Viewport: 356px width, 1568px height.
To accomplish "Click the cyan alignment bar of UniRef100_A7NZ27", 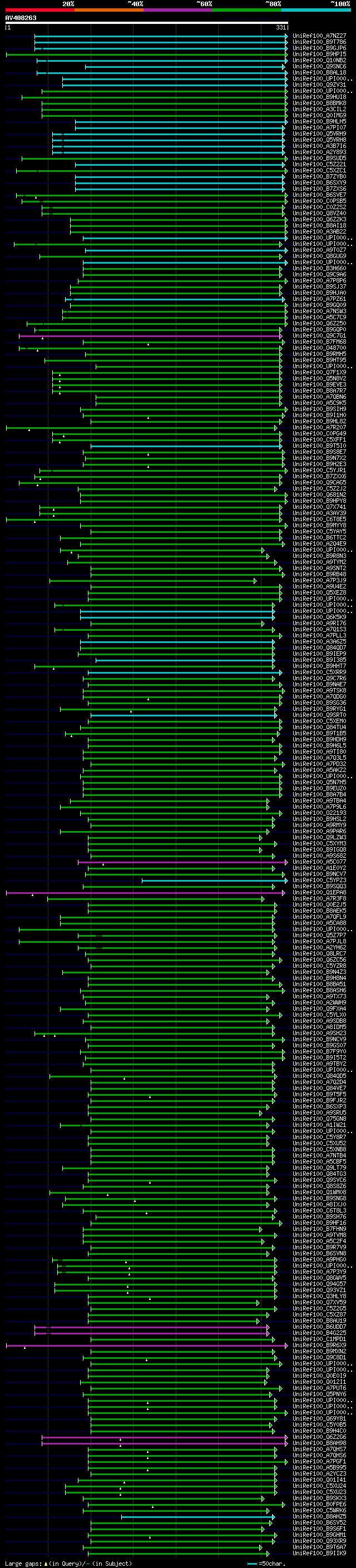I will tap(161, 36).
